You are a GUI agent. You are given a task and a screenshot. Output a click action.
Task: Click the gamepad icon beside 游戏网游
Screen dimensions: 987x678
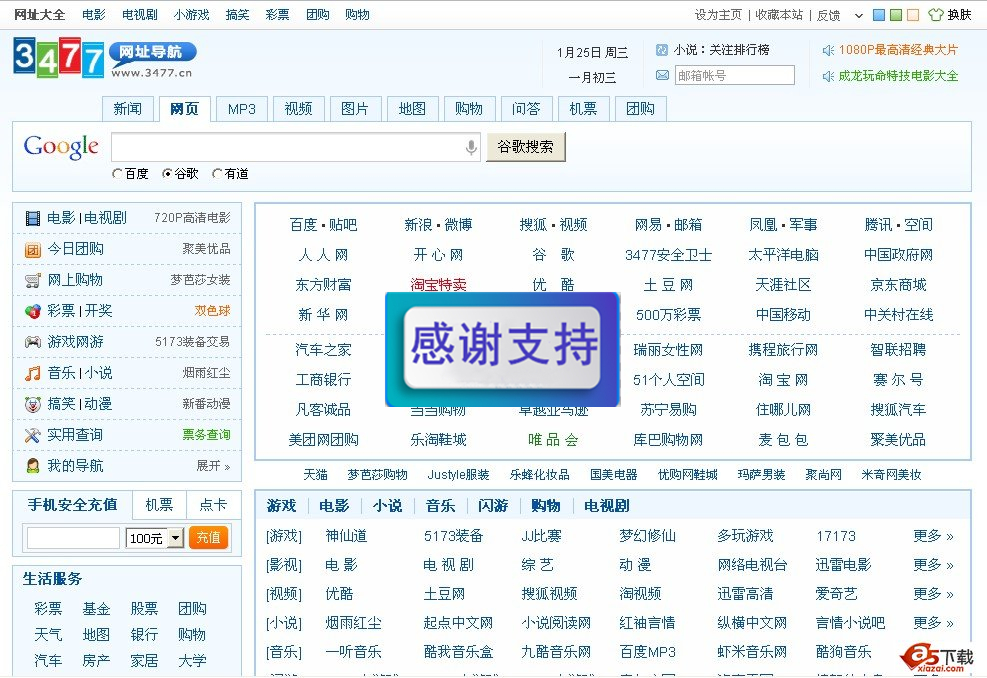coord(33,342)
